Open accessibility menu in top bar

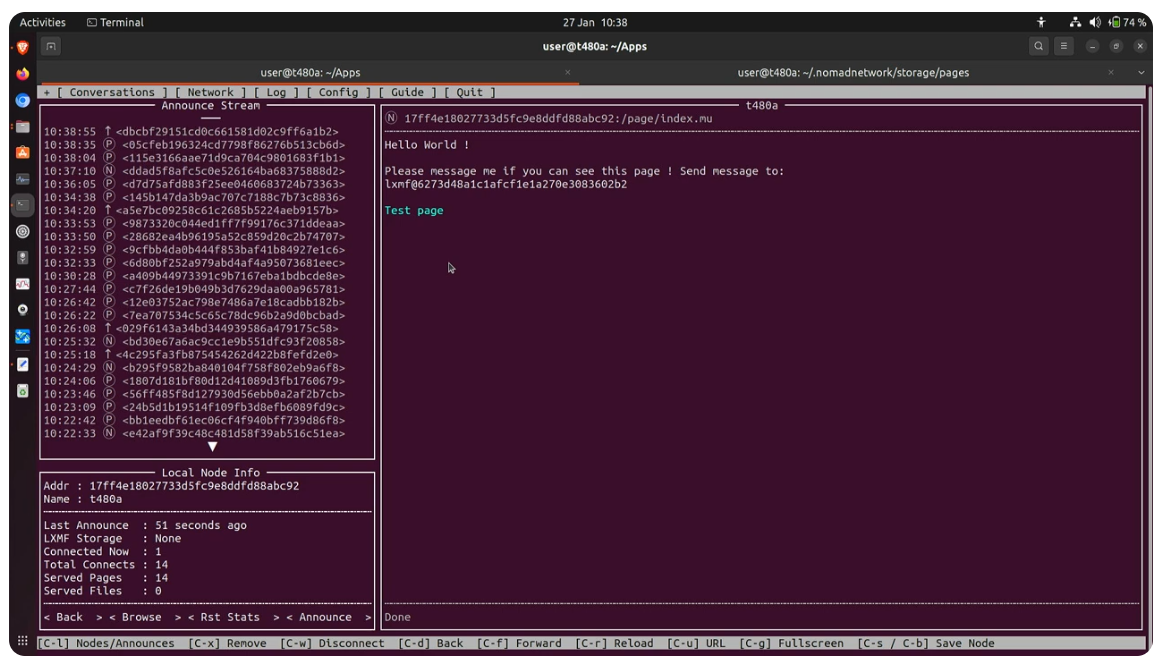[1041, 22]
